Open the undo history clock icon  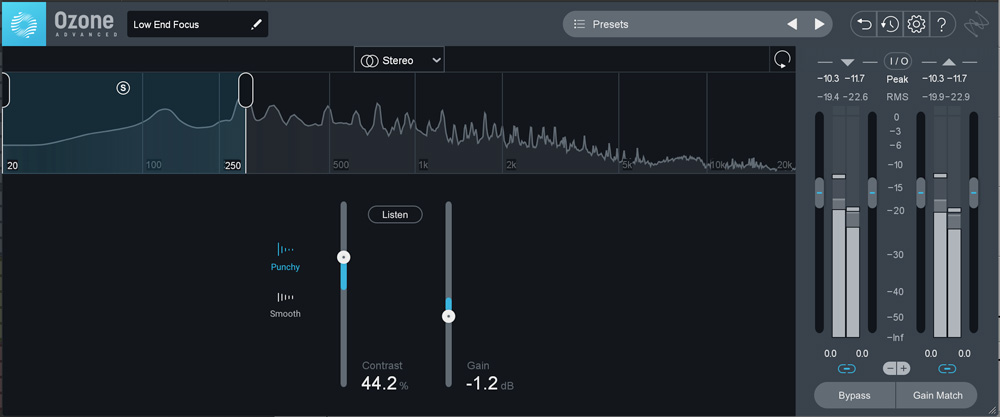[x=890, y=24]
